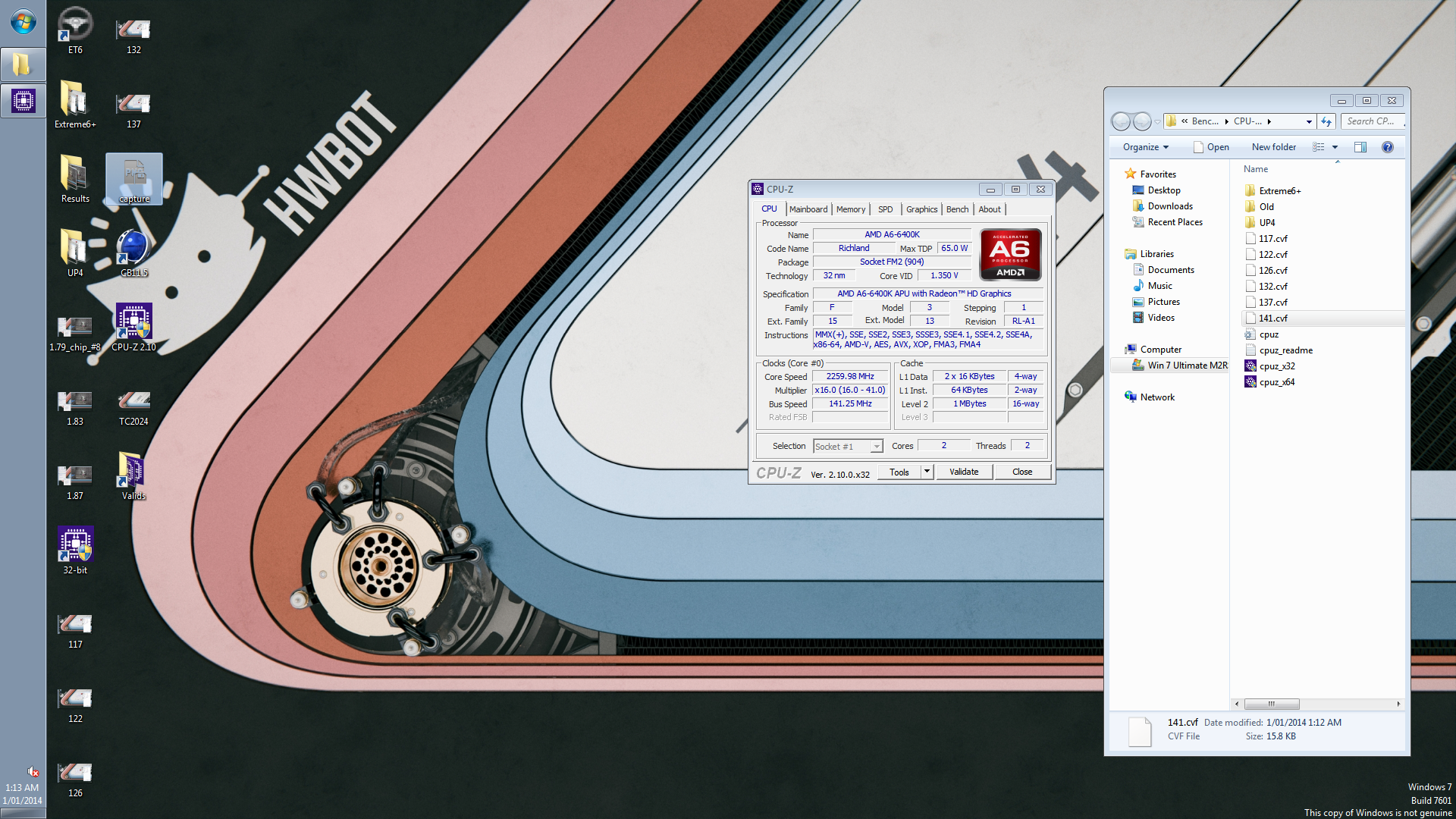
Task: Click the Validate button
Action: click(x=964, y=472)
